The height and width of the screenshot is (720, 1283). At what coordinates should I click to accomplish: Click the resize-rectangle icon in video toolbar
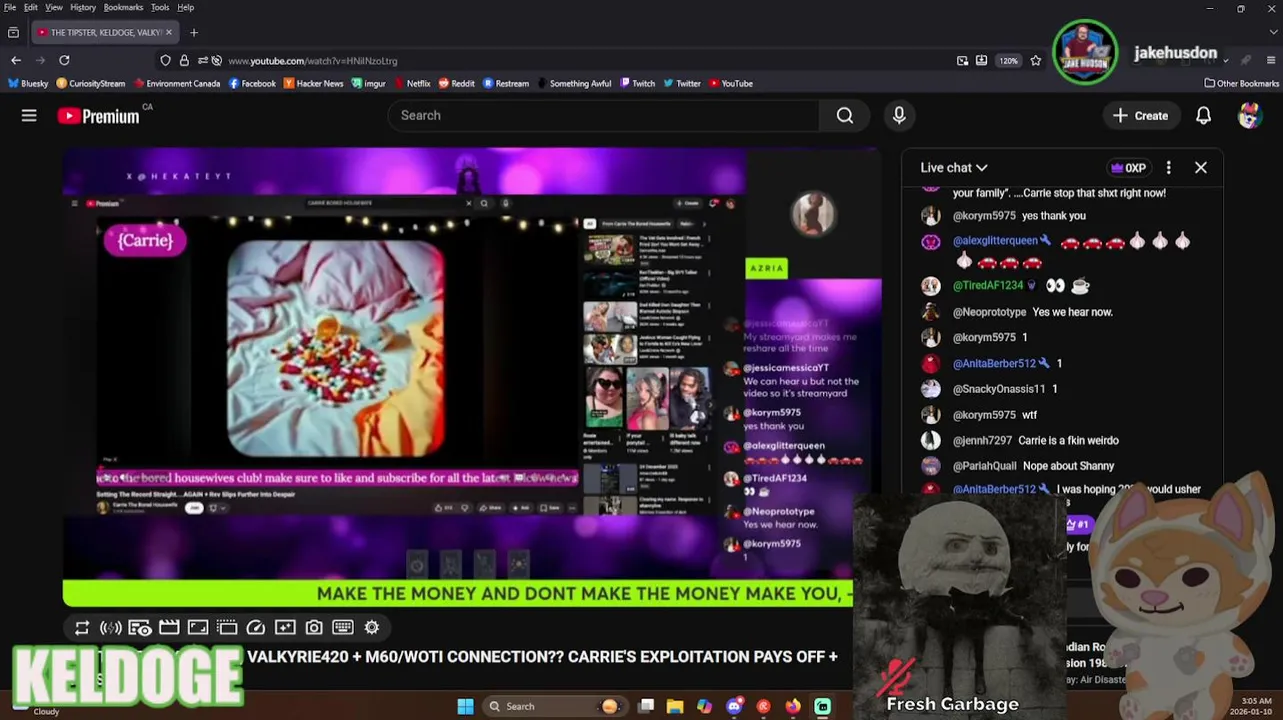(198, 628)
